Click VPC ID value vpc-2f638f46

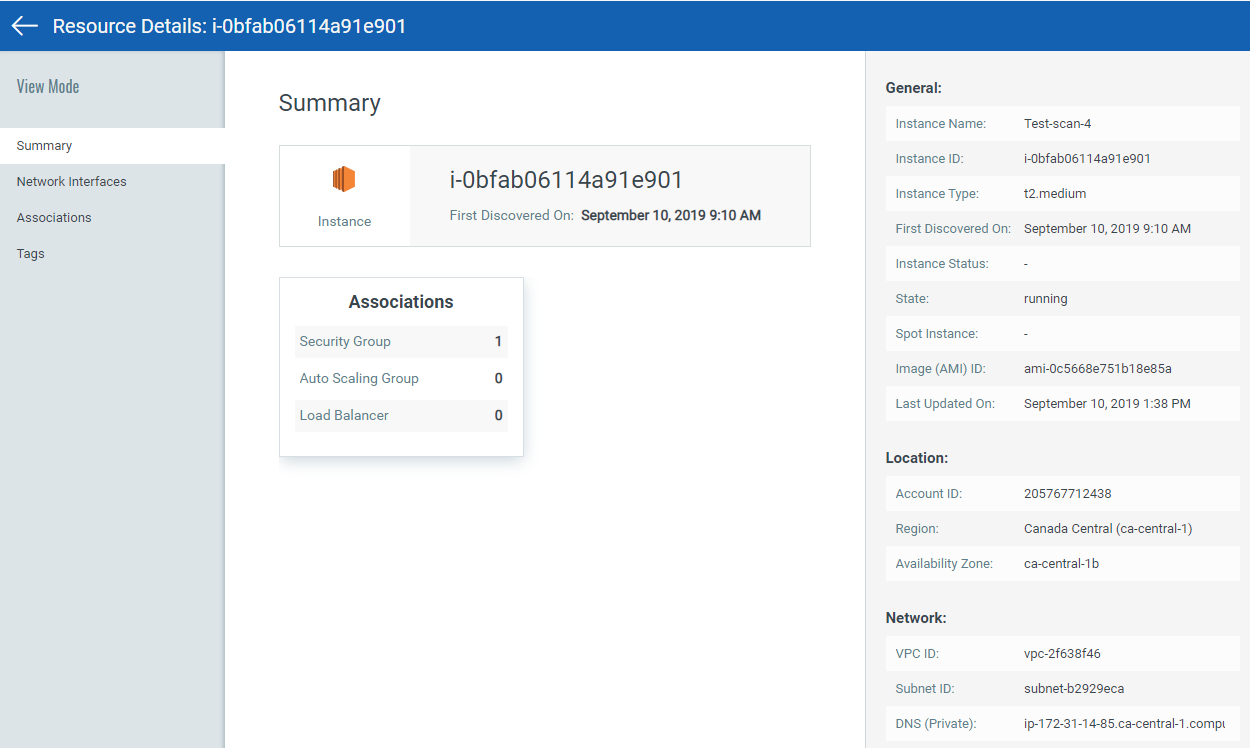[x=1062, y=654]
